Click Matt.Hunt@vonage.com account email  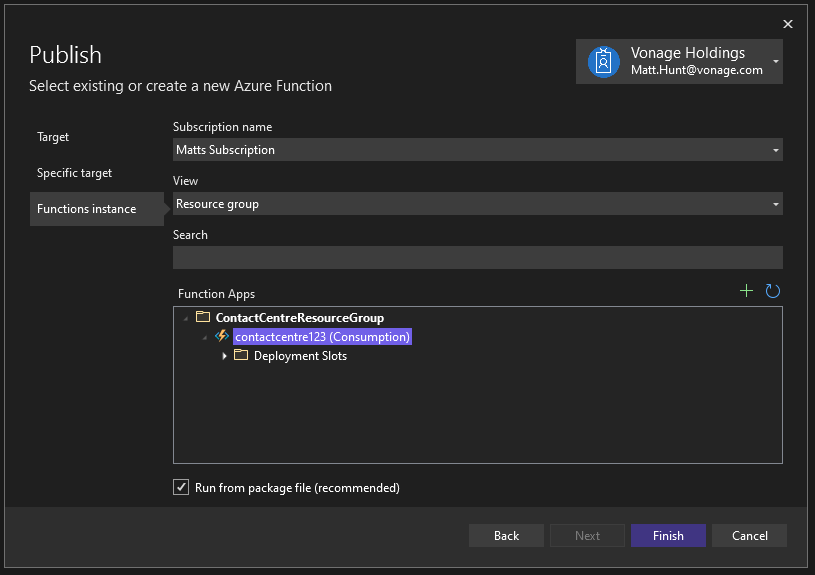[x=696, y=70]
